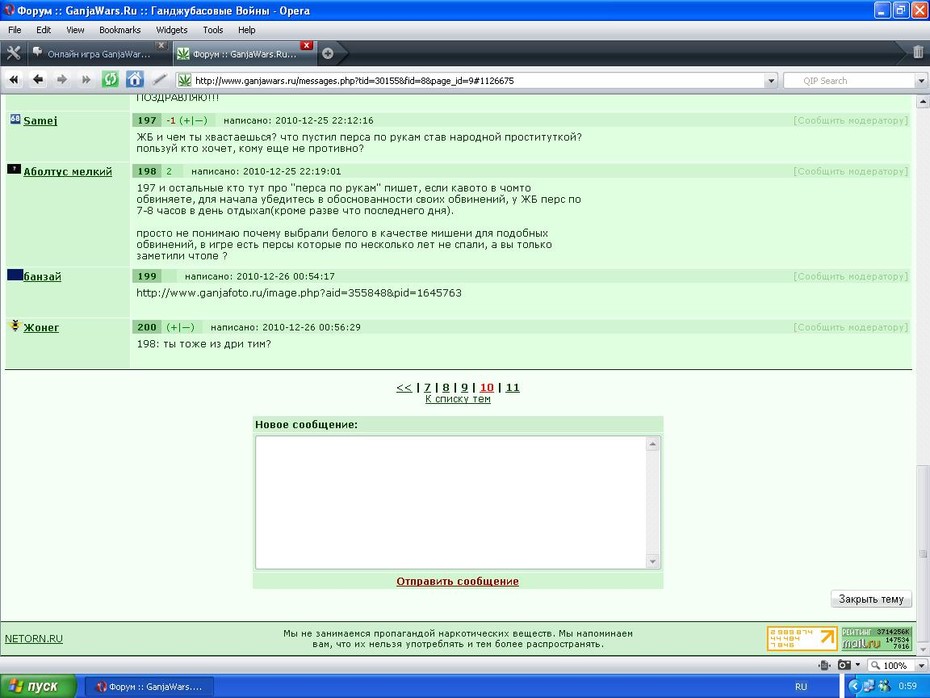This screenshot has height=698, width=930.
Task: Open the Widgets menu
Action: tap(171, 30)
